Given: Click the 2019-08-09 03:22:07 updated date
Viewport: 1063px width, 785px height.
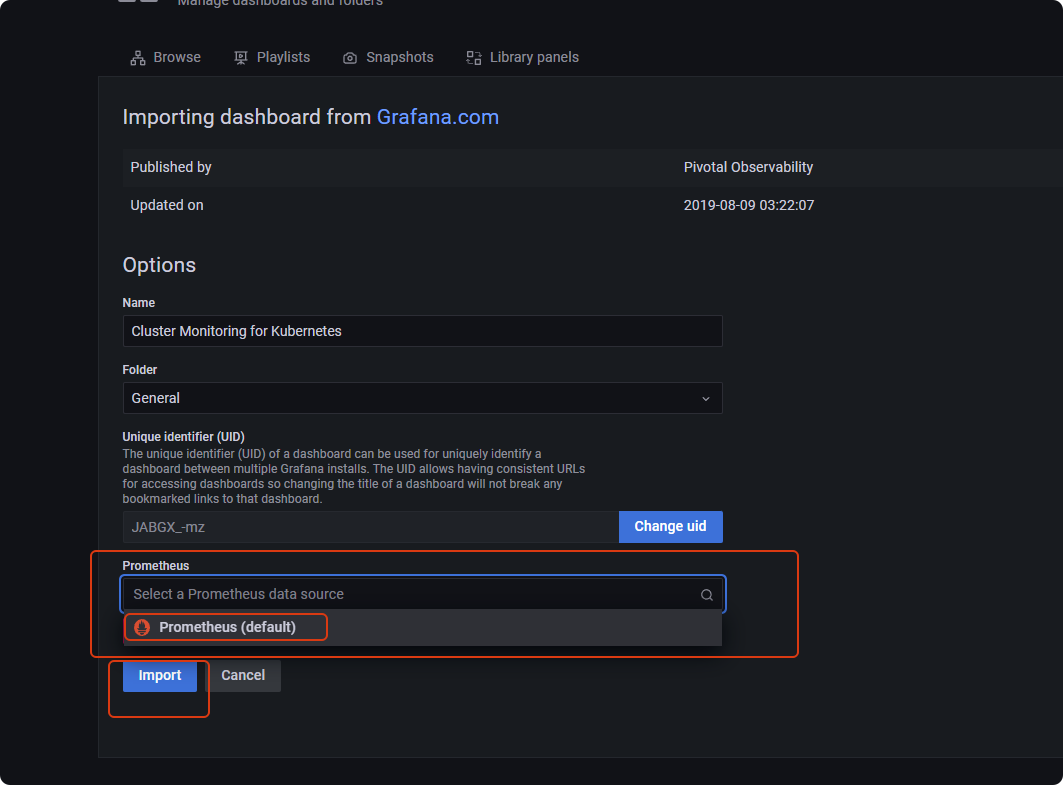Looking at the screenshot, I should (749, 205).
